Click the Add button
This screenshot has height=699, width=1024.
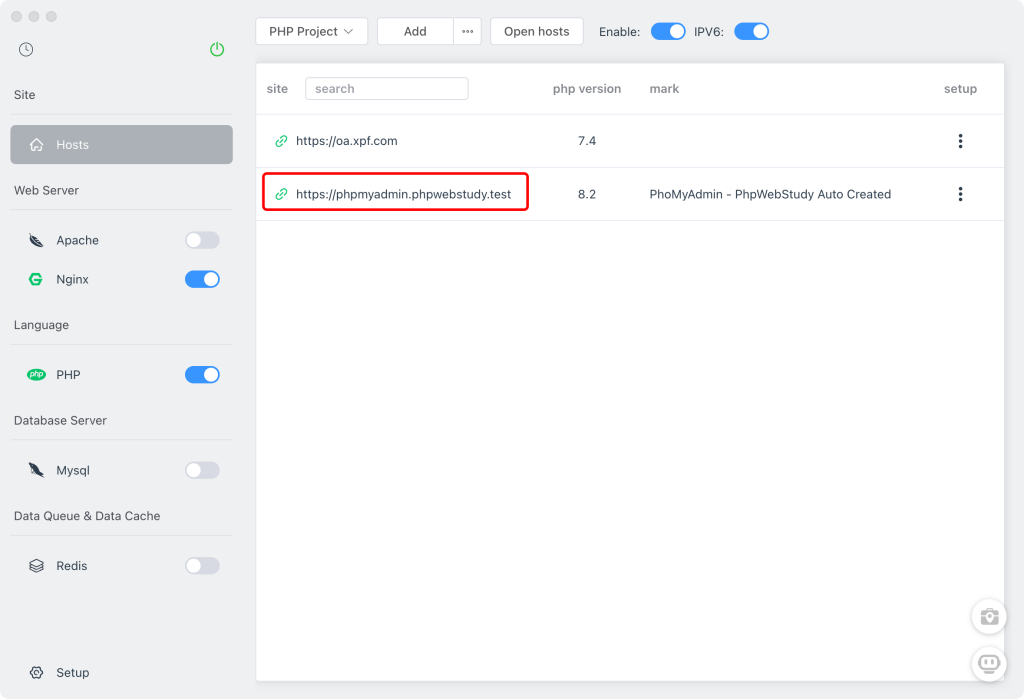pyautogui.click(x=415, y=31)
